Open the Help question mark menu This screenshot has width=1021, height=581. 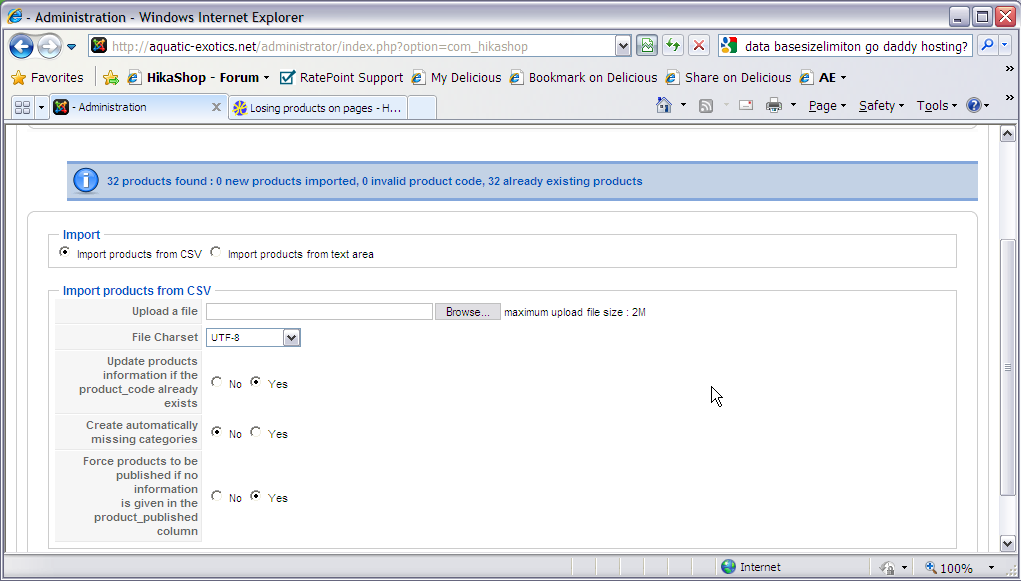coord(977,105)
